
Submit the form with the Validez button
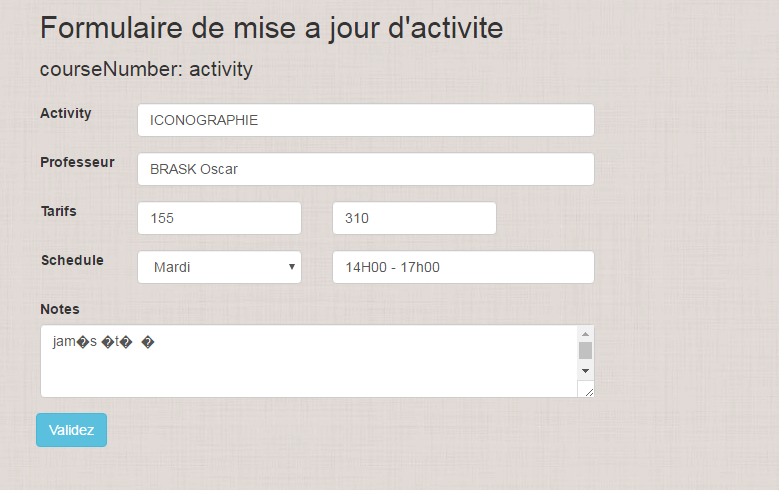coord(71,430)
